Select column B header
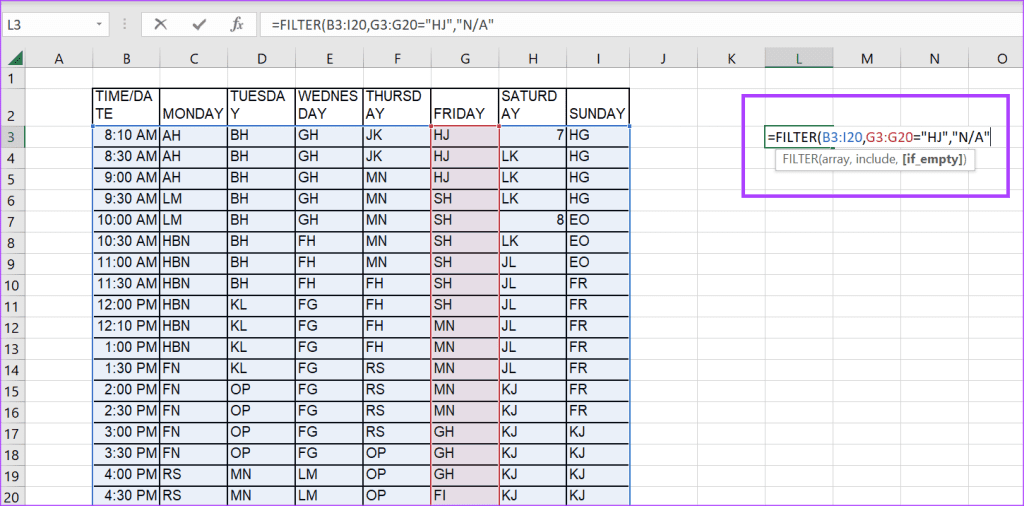This screenshot has height=506, width=1024. (125, 59)
